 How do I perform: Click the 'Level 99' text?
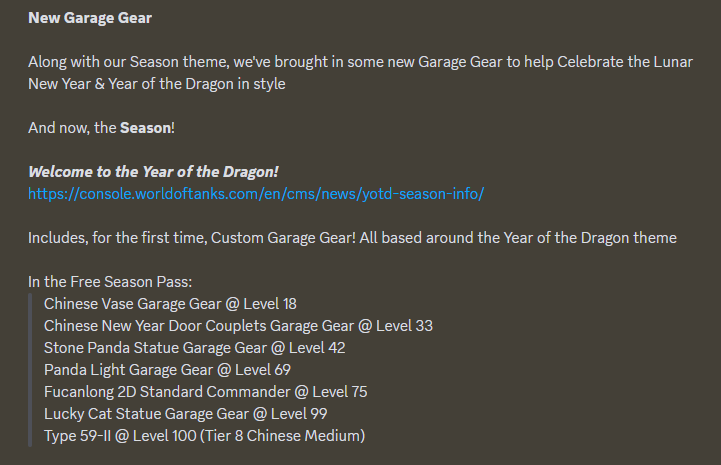[299, 414]
